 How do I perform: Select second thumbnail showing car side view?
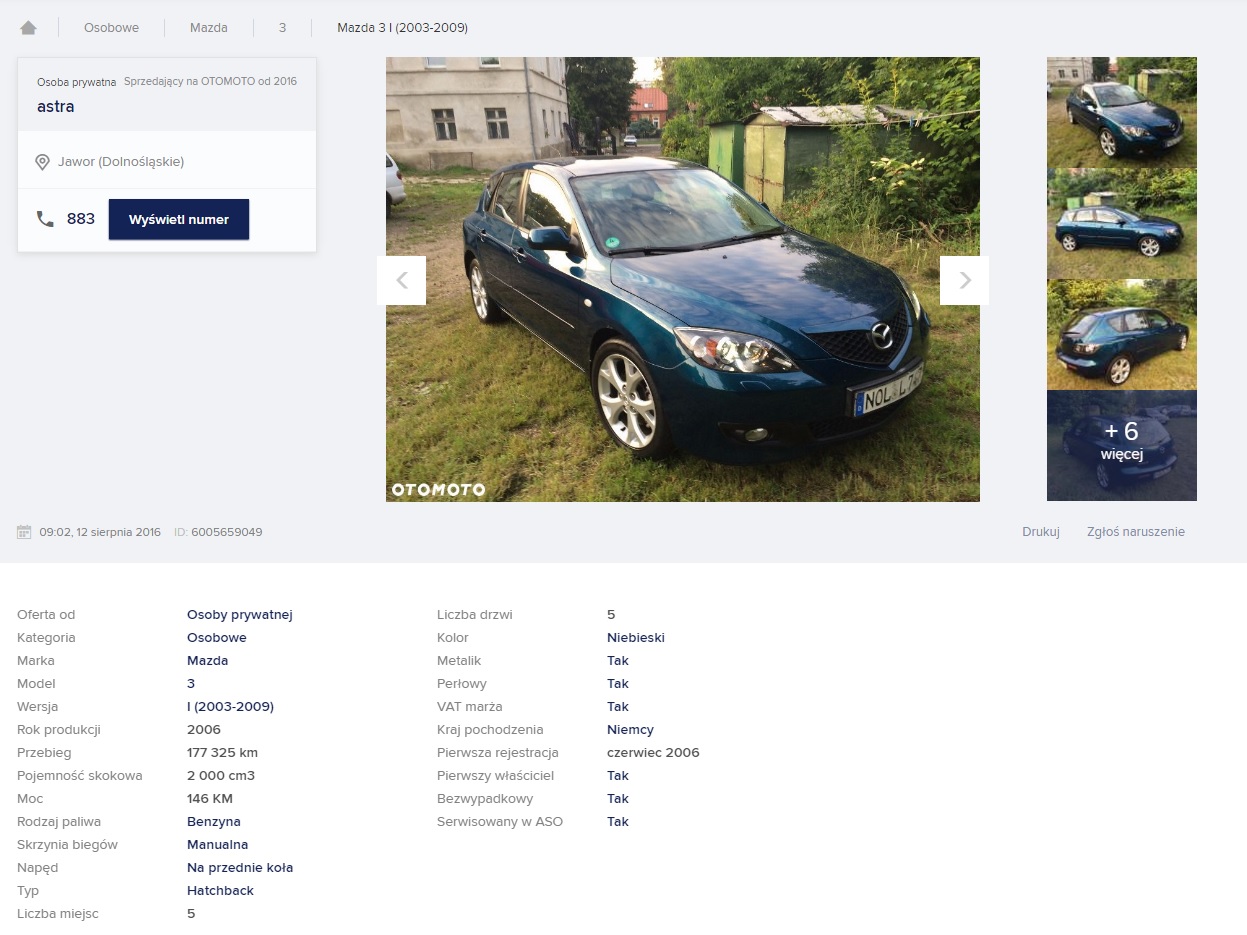(x=1121, y=223)
